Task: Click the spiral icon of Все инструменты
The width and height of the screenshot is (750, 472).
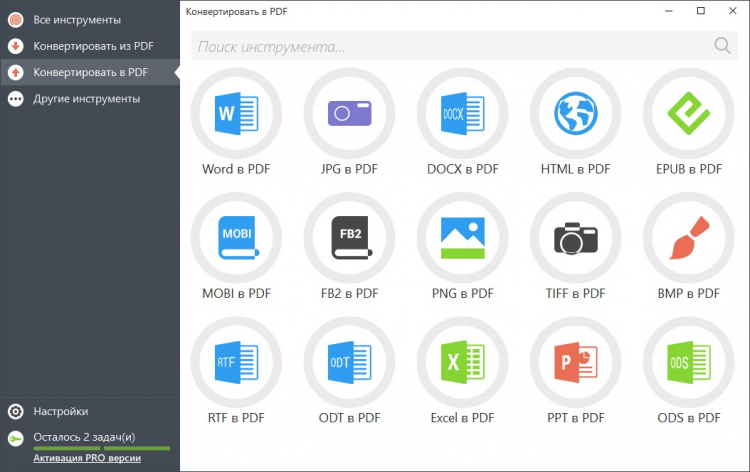Action: click(x=16, y=20)
